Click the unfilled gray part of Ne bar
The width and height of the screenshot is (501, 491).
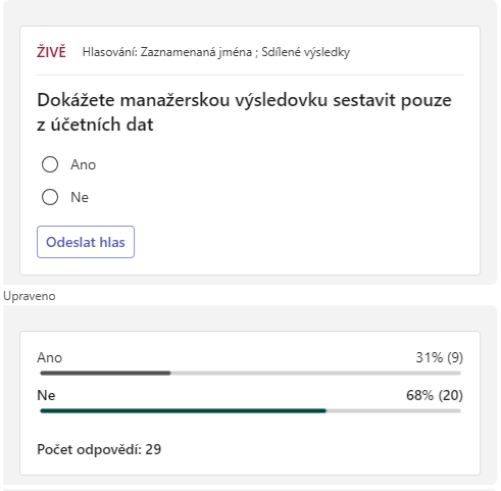point(393,411)
